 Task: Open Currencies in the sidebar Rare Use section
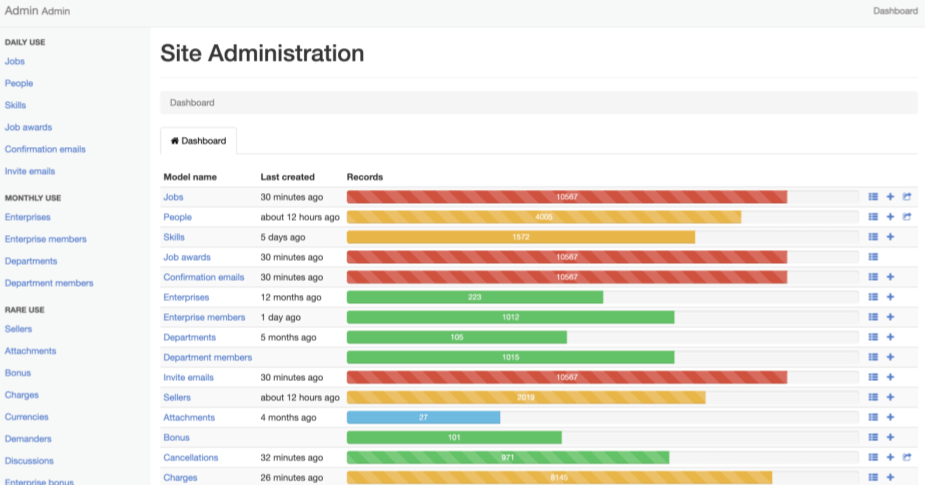click(26, 417)
